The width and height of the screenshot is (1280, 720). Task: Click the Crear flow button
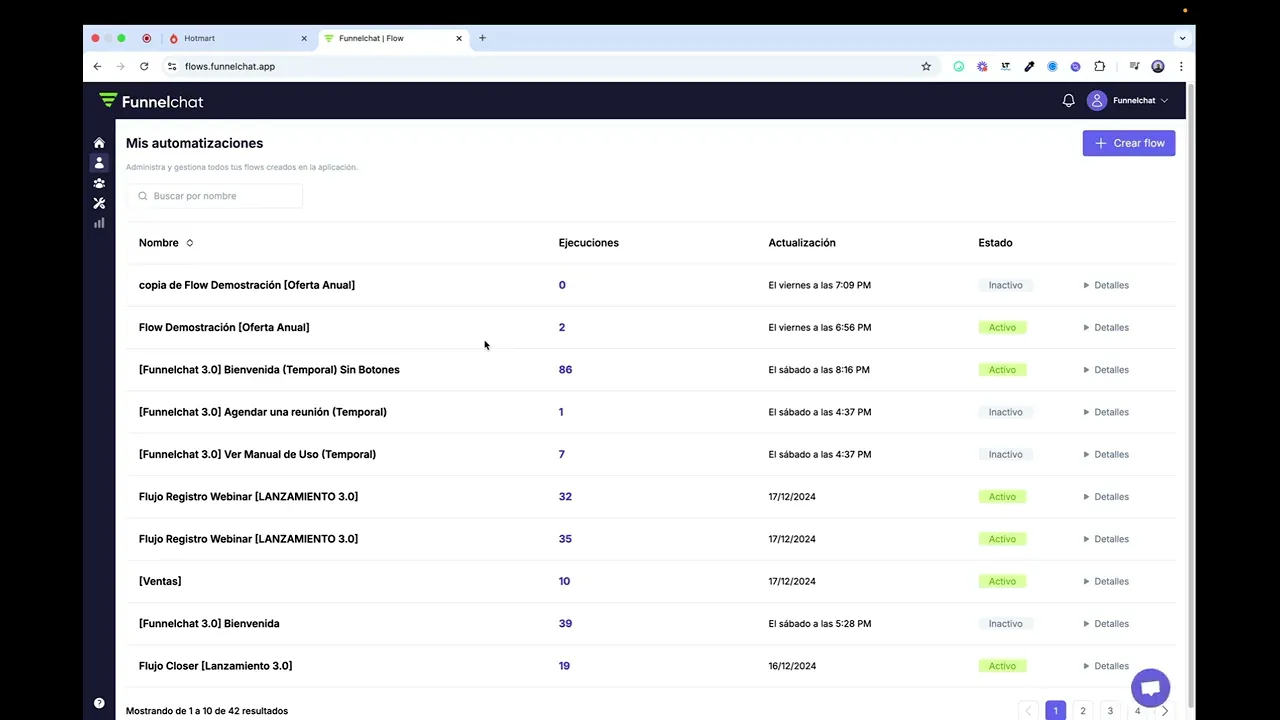tap(1129, 143)
